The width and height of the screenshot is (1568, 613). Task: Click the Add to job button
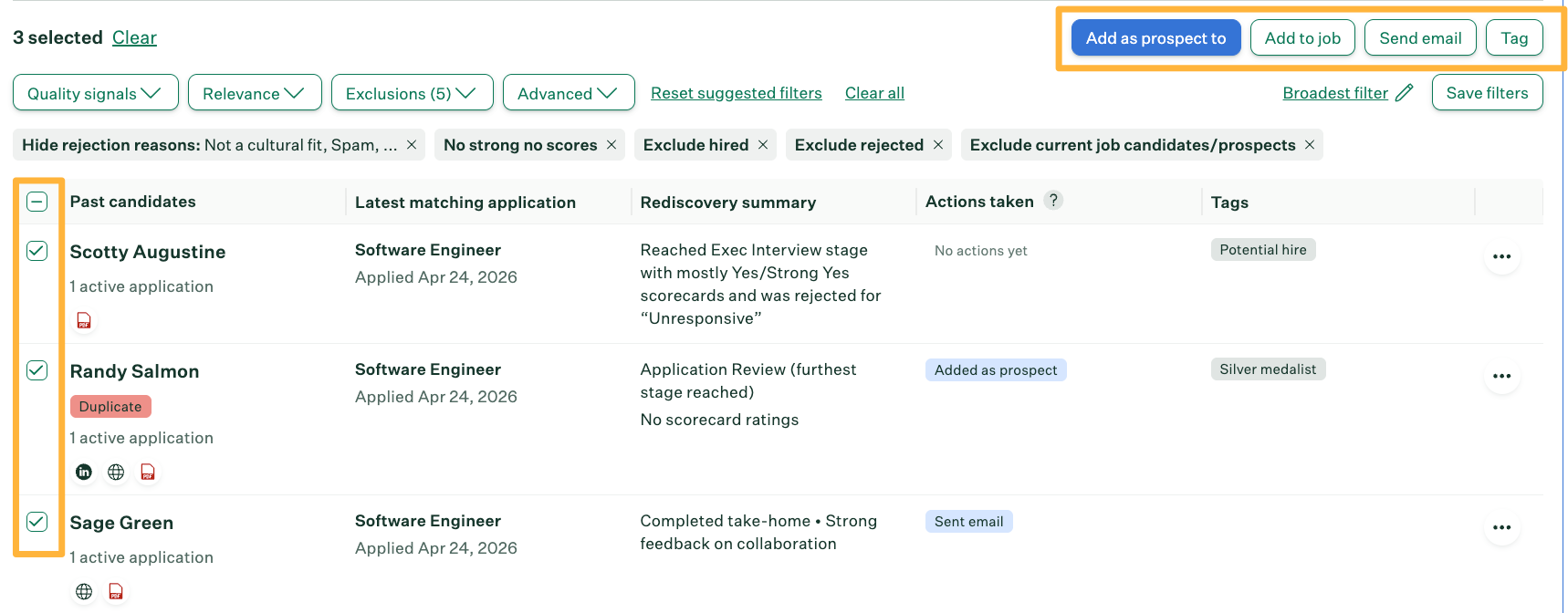coord(1302,37)
